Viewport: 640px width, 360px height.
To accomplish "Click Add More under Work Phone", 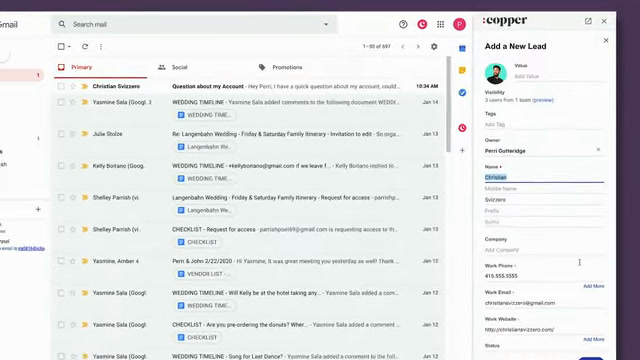I will [593, 286].
